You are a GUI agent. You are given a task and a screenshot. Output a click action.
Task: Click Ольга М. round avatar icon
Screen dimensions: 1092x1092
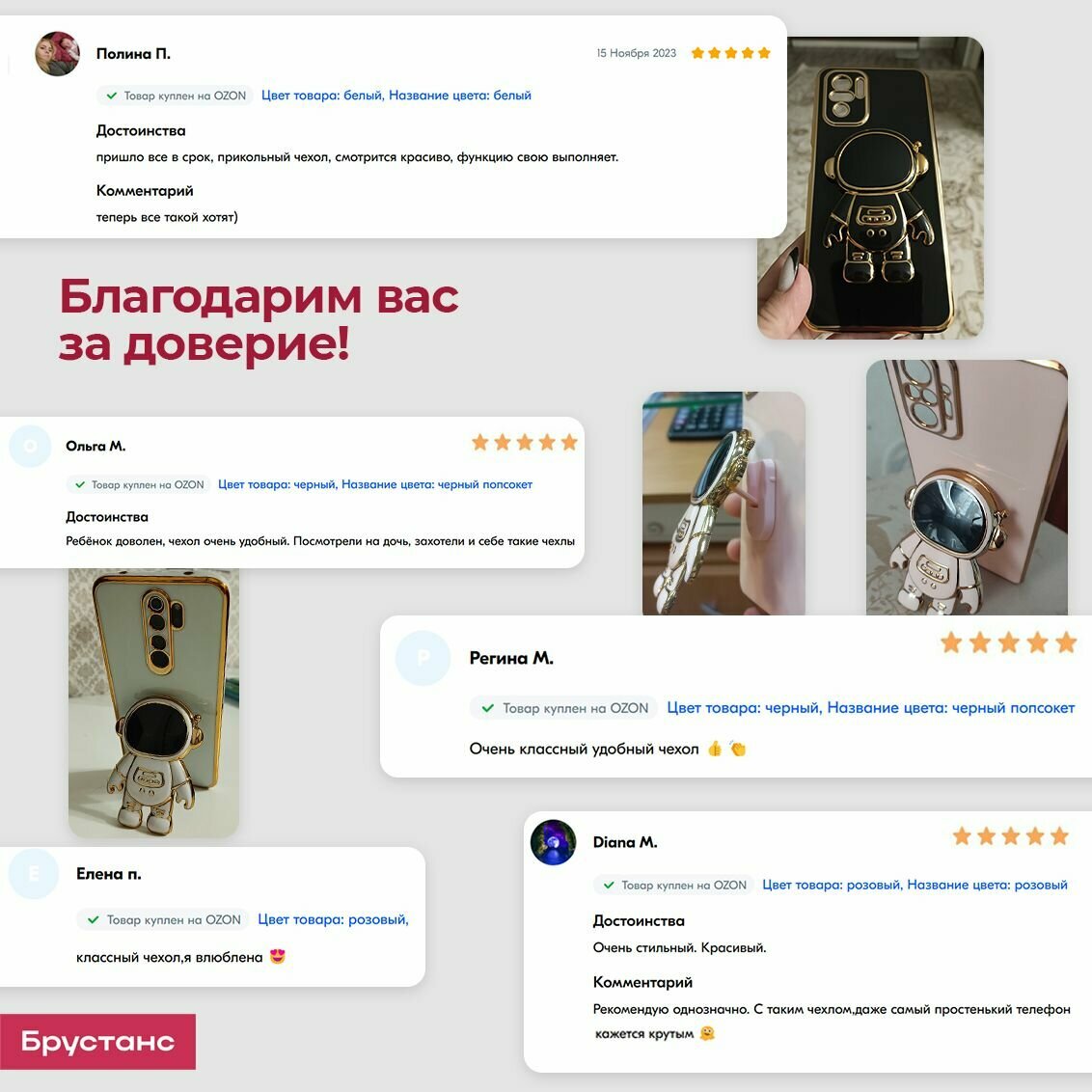30,446
